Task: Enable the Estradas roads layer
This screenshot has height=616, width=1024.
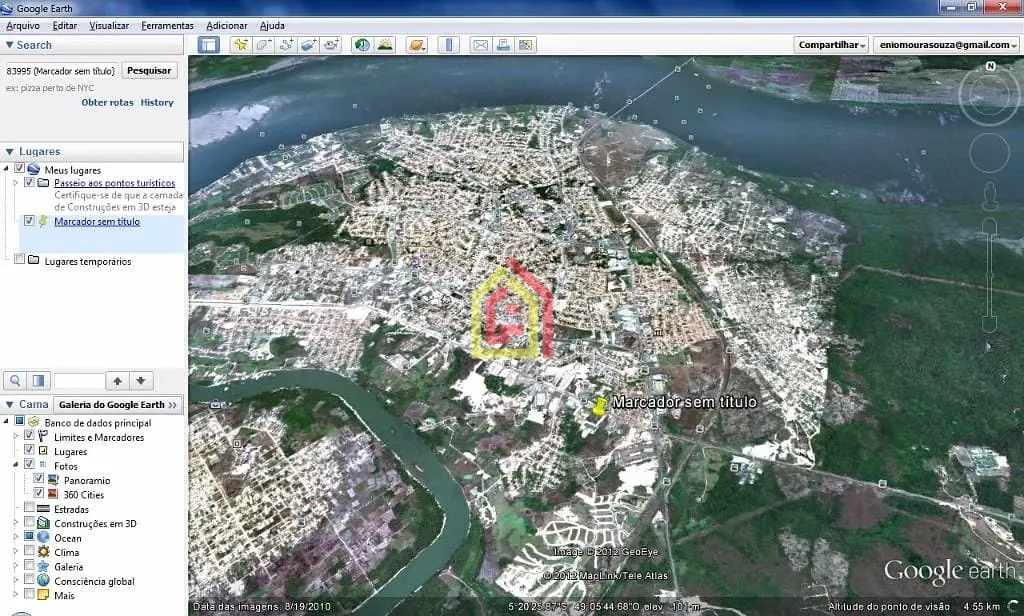Action: pyautogui.click(x=29, y=507)
